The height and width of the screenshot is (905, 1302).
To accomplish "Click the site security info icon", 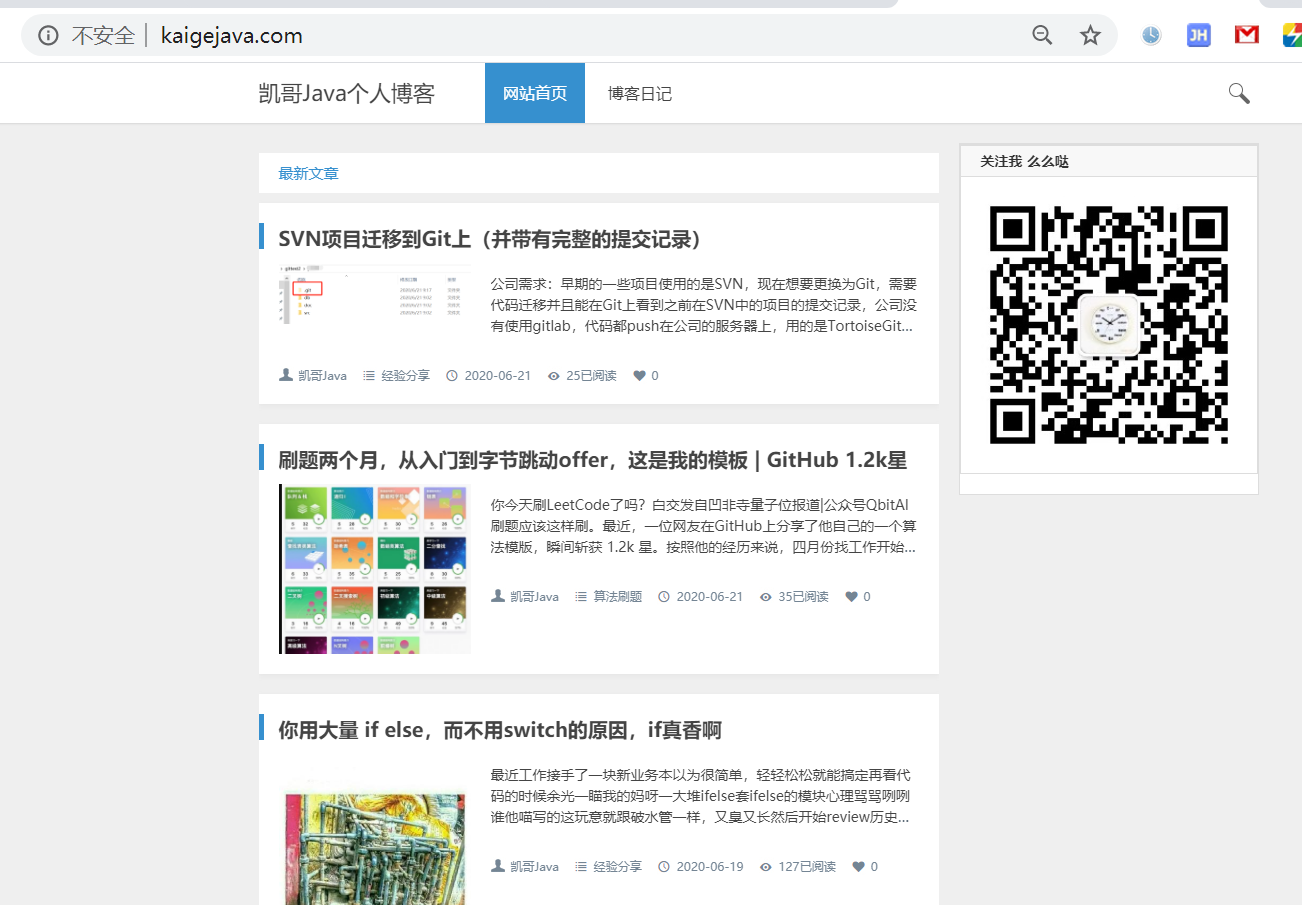I will [48, 36].
